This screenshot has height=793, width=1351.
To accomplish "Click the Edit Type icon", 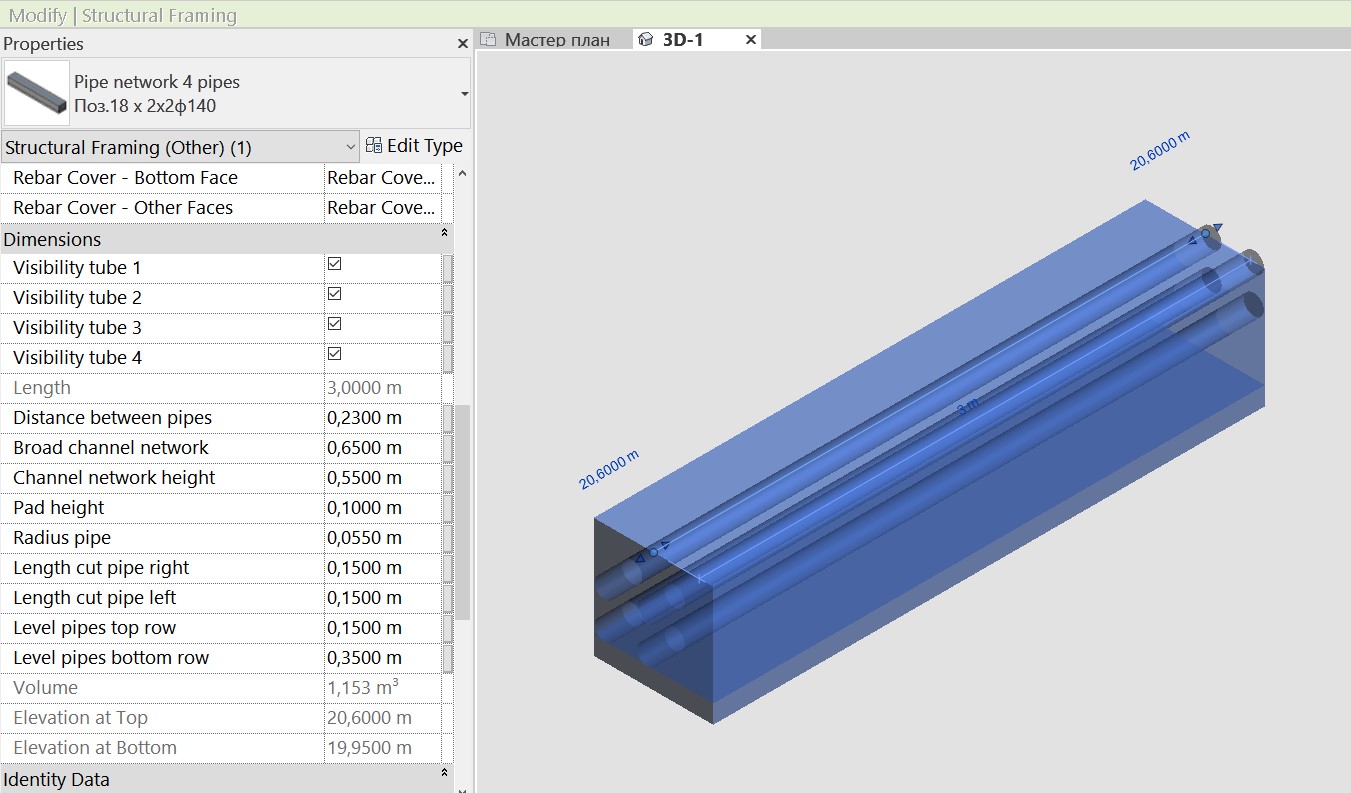I will pyautogui.click(x=374, y=146).
